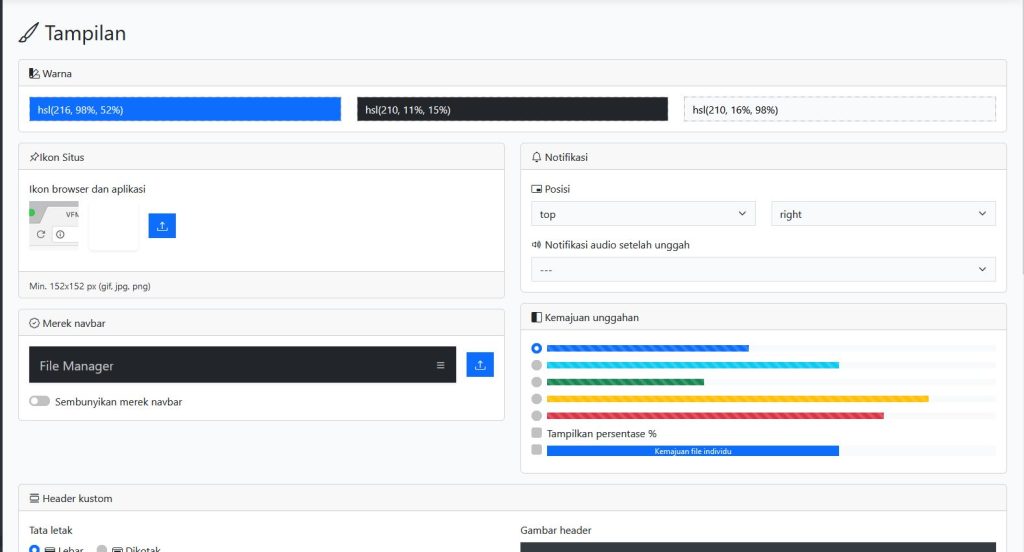
Task: Select the blue progress bar radio option
Action: click(536, 348)
